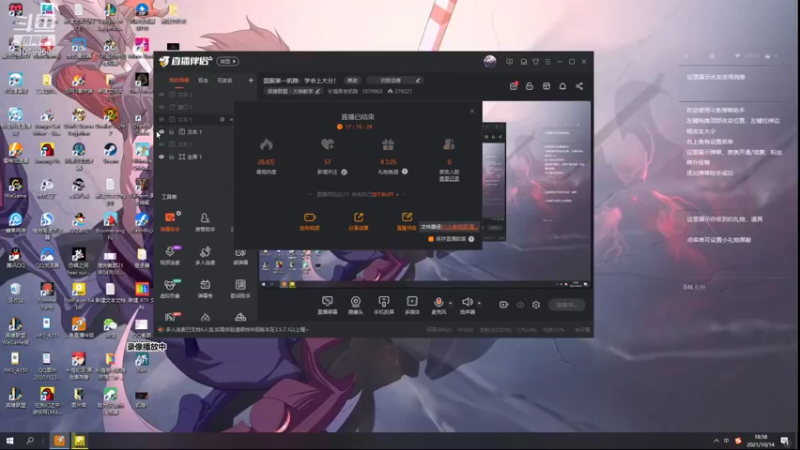Toggle the lock on 全屏 1 layer

pos(171,157)
